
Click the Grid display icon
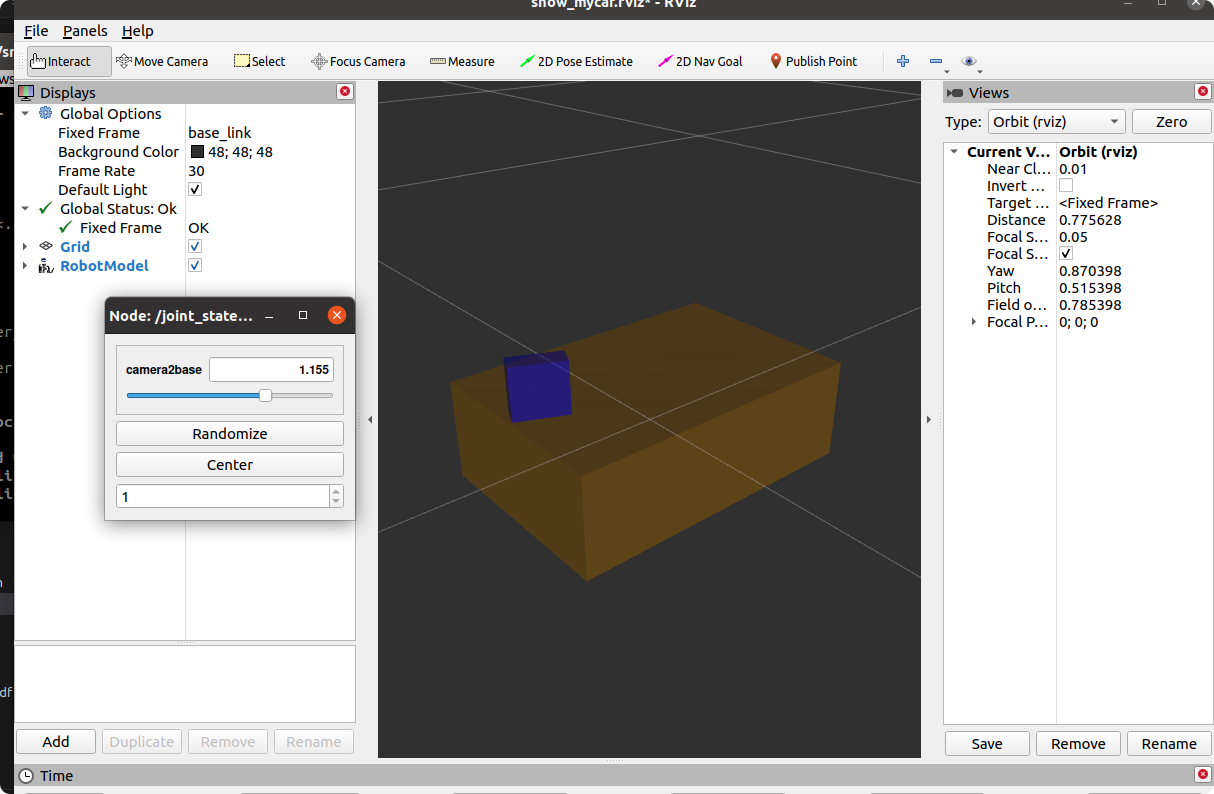coord(46,246)
